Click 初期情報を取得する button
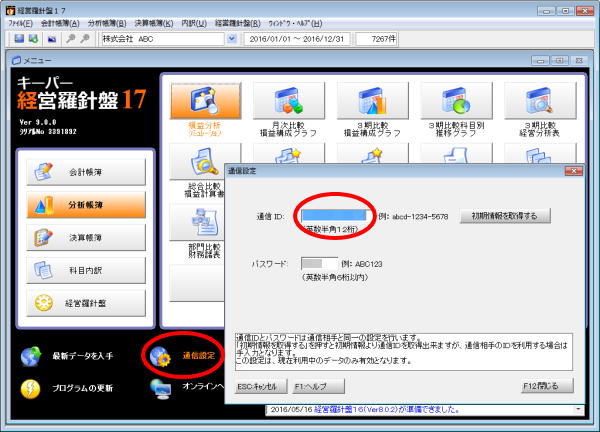600x432 pixels. coord(505,216)
